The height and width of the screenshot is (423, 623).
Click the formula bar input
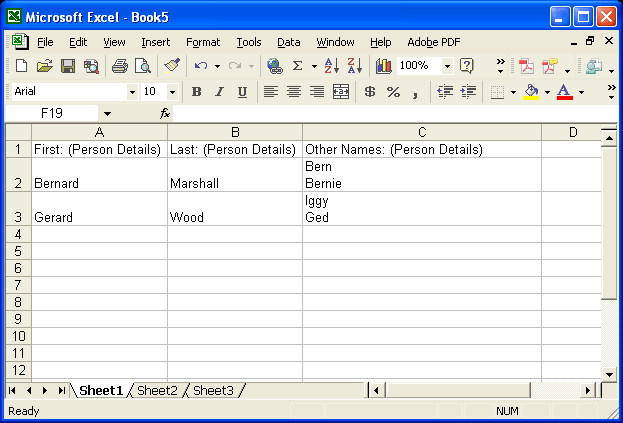coord(395,114)
